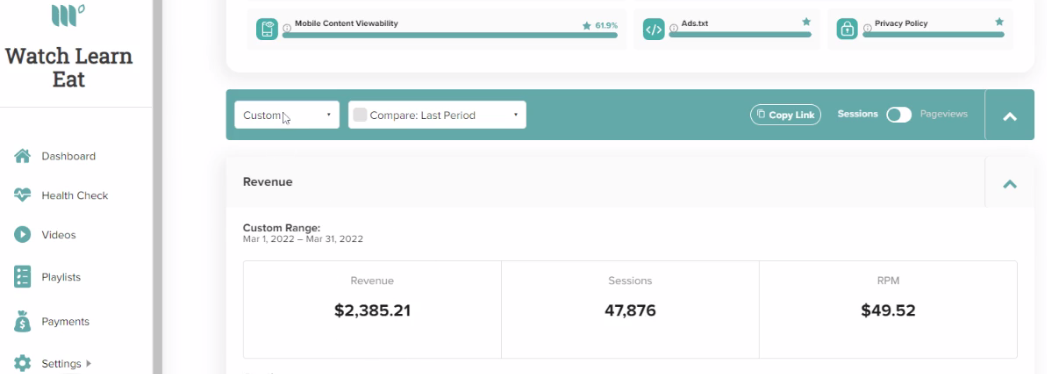Click the Copy Link button

coord(785,115)
